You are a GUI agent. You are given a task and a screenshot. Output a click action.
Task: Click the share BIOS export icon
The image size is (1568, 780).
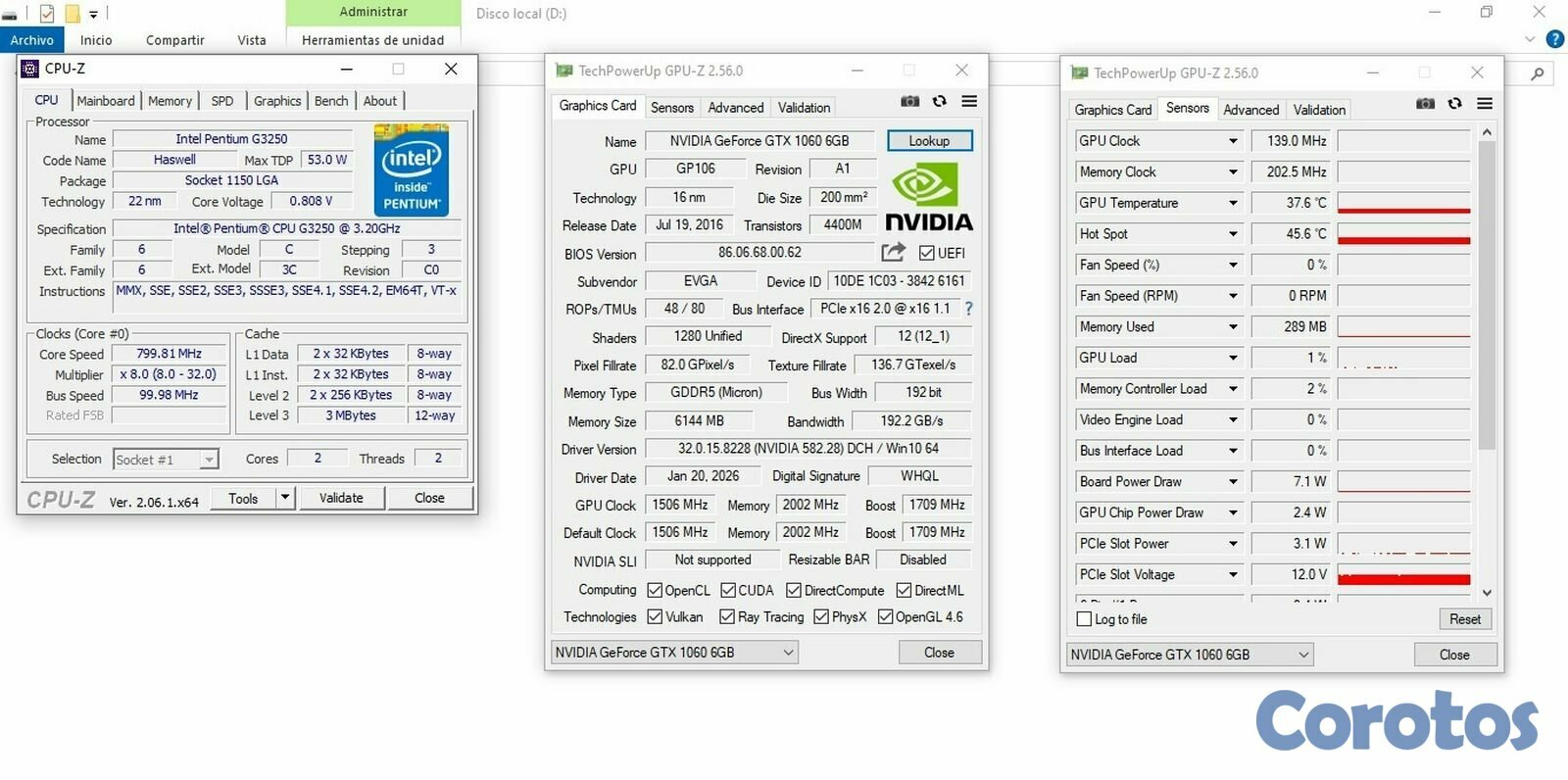point(893,252)
